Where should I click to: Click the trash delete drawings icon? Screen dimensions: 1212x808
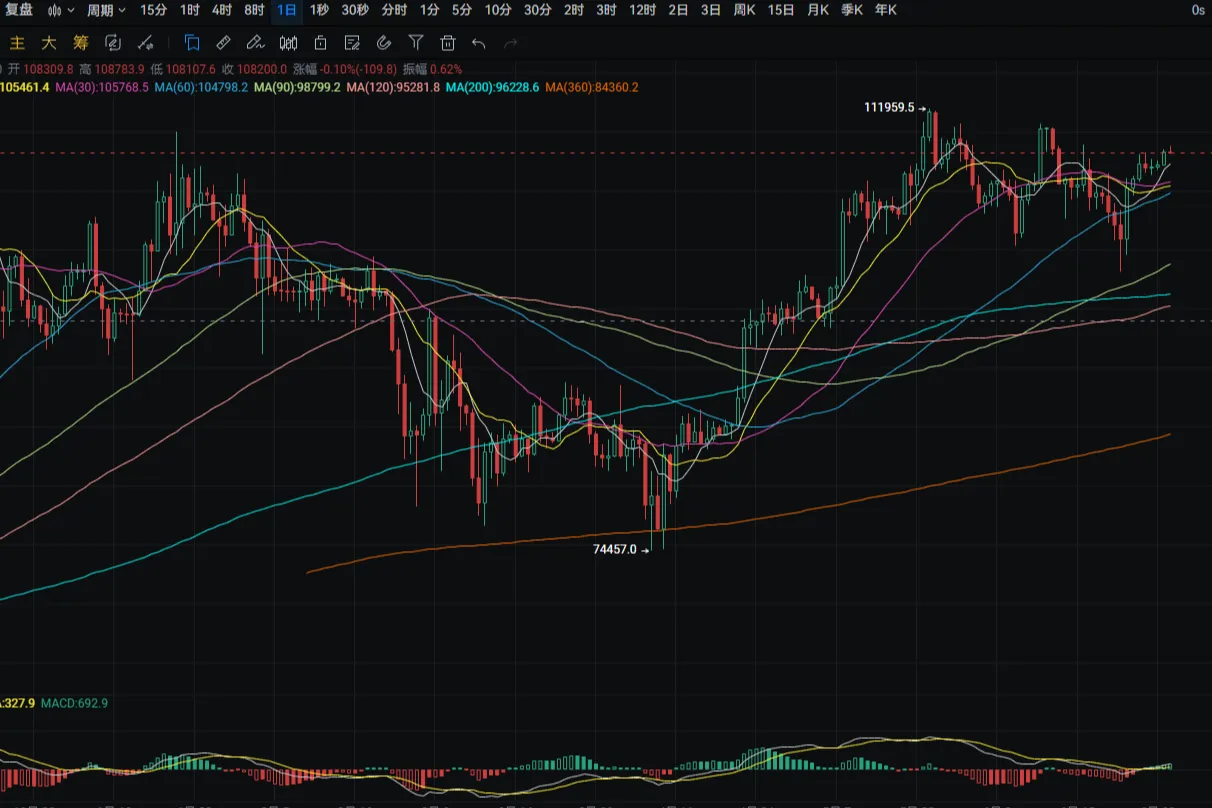(448, 43)
